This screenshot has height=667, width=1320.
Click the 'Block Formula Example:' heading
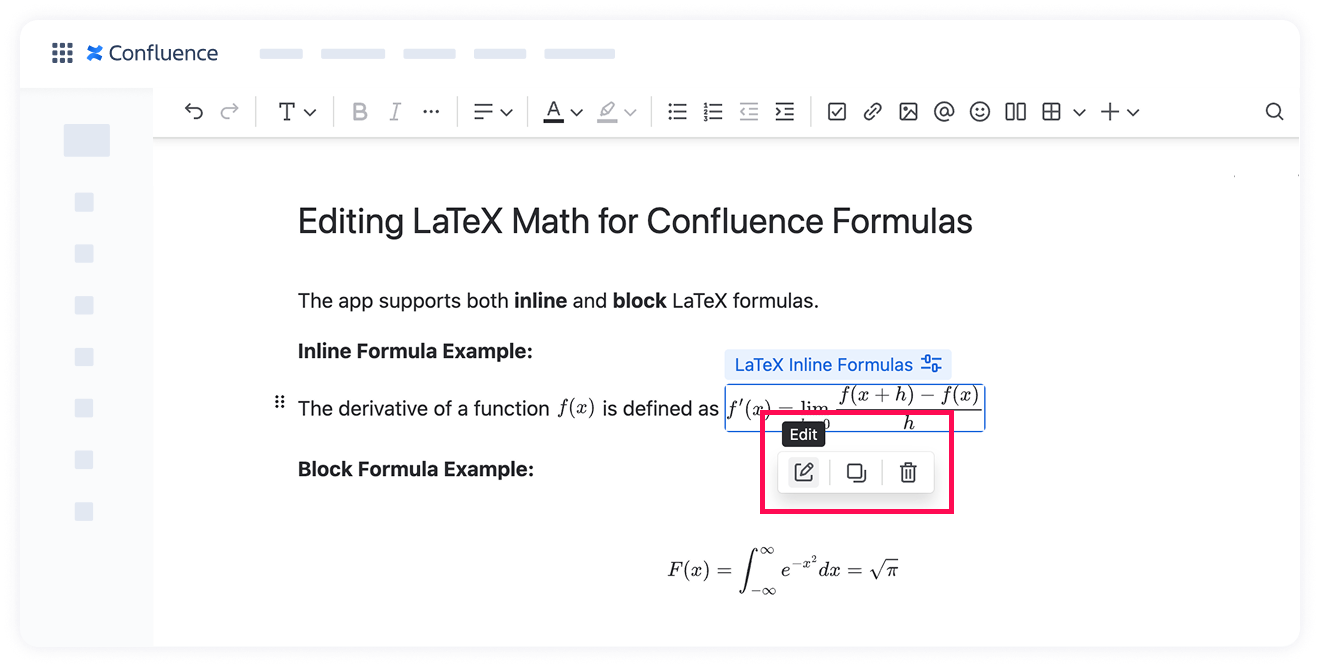pyautogui.click(x=416, y=469)
